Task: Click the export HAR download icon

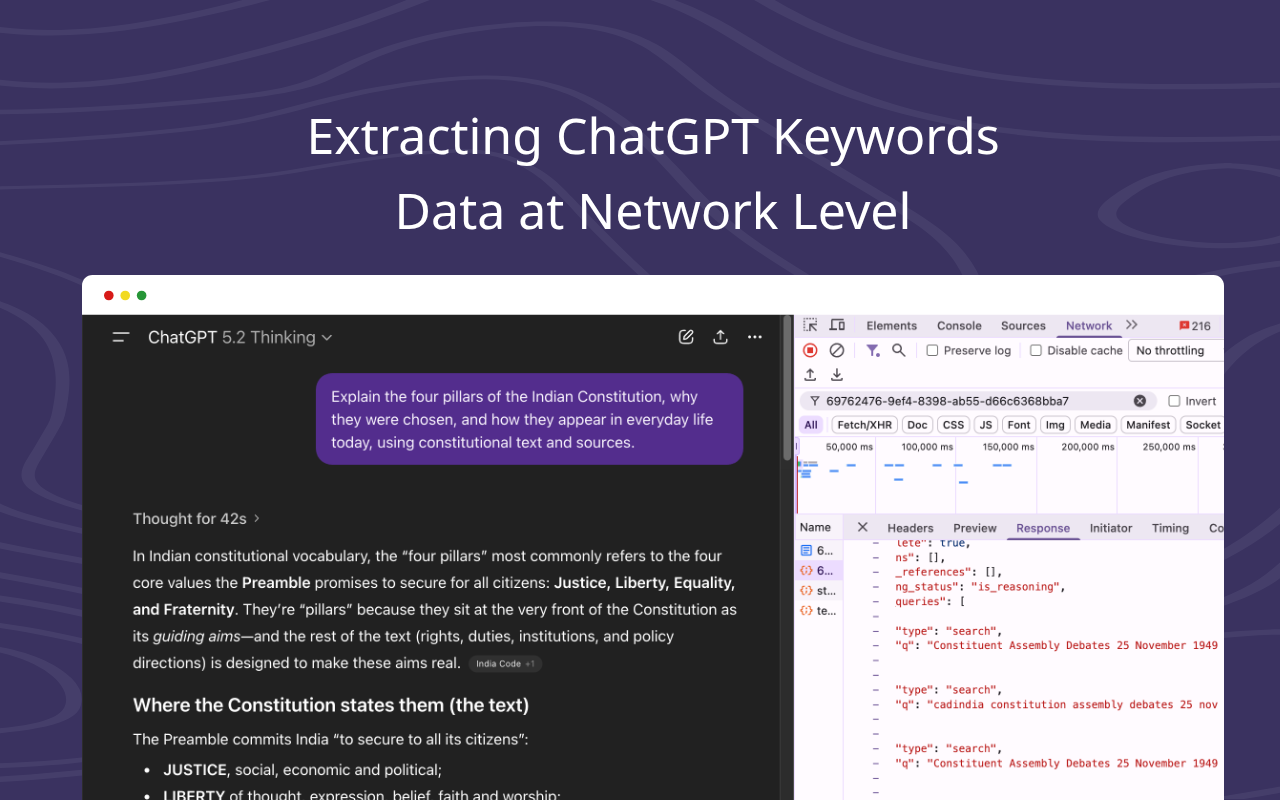Action: click(837, 375)
